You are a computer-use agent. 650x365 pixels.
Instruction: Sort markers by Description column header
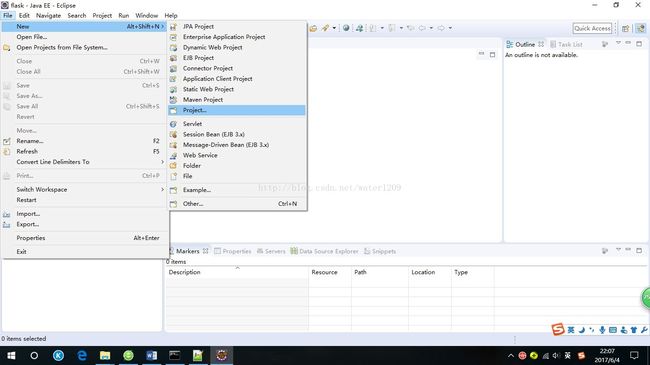pyautogui.click(x=237, y=272)
